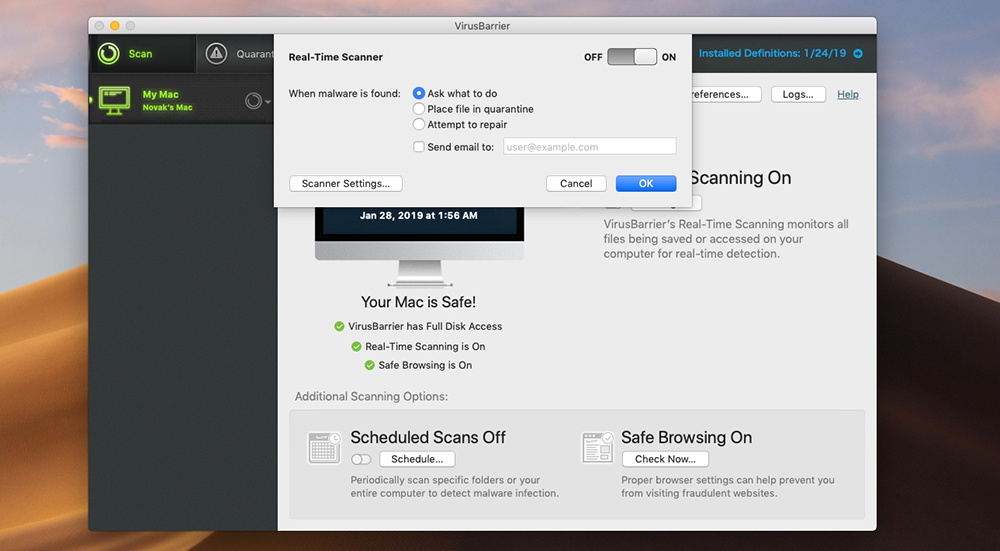1000x551 pixels.
Task: Toggle the Real-Time Scanner OFF/ON switch
Action: pyautogui.click(x=632, y=57)
